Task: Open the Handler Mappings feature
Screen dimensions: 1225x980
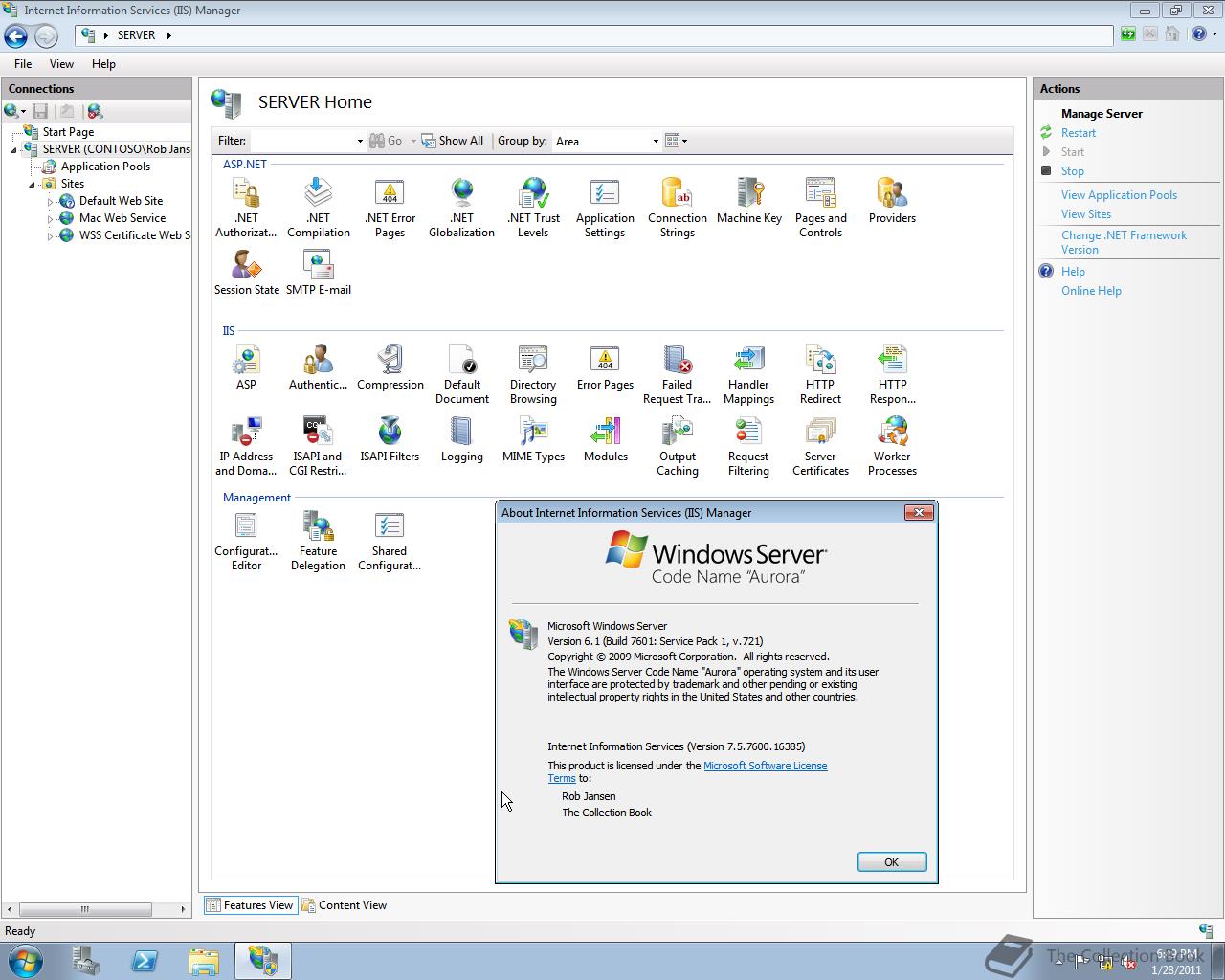Action: point(748,374)
